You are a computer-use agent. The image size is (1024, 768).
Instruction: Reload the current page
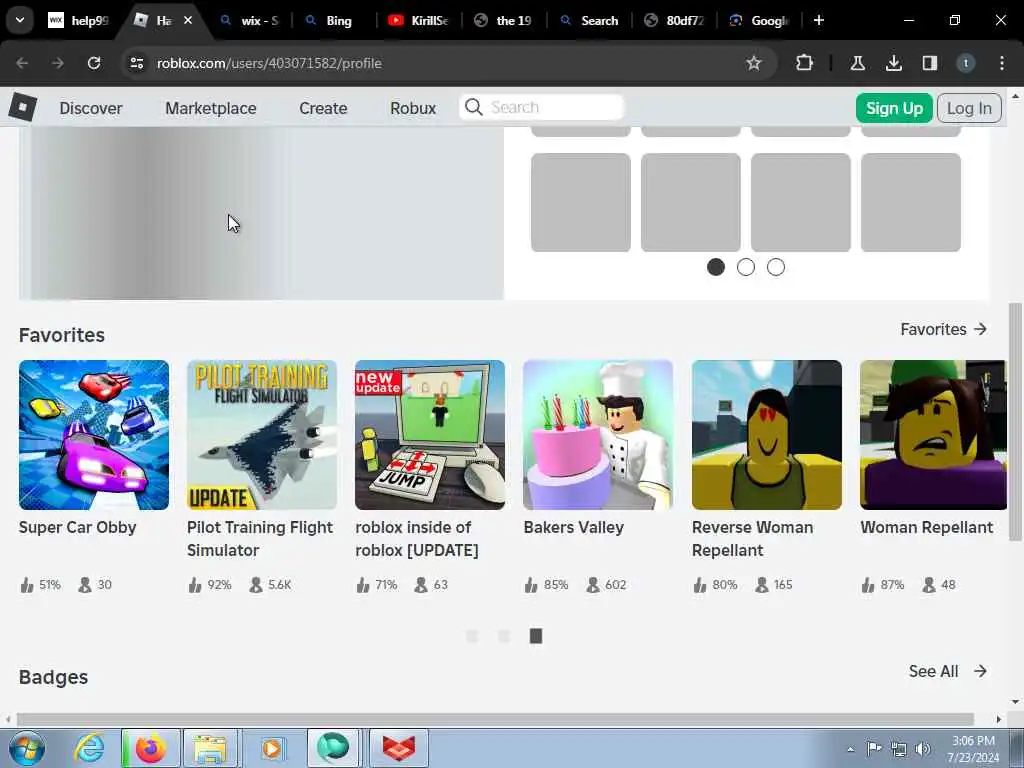pos(94,63)
